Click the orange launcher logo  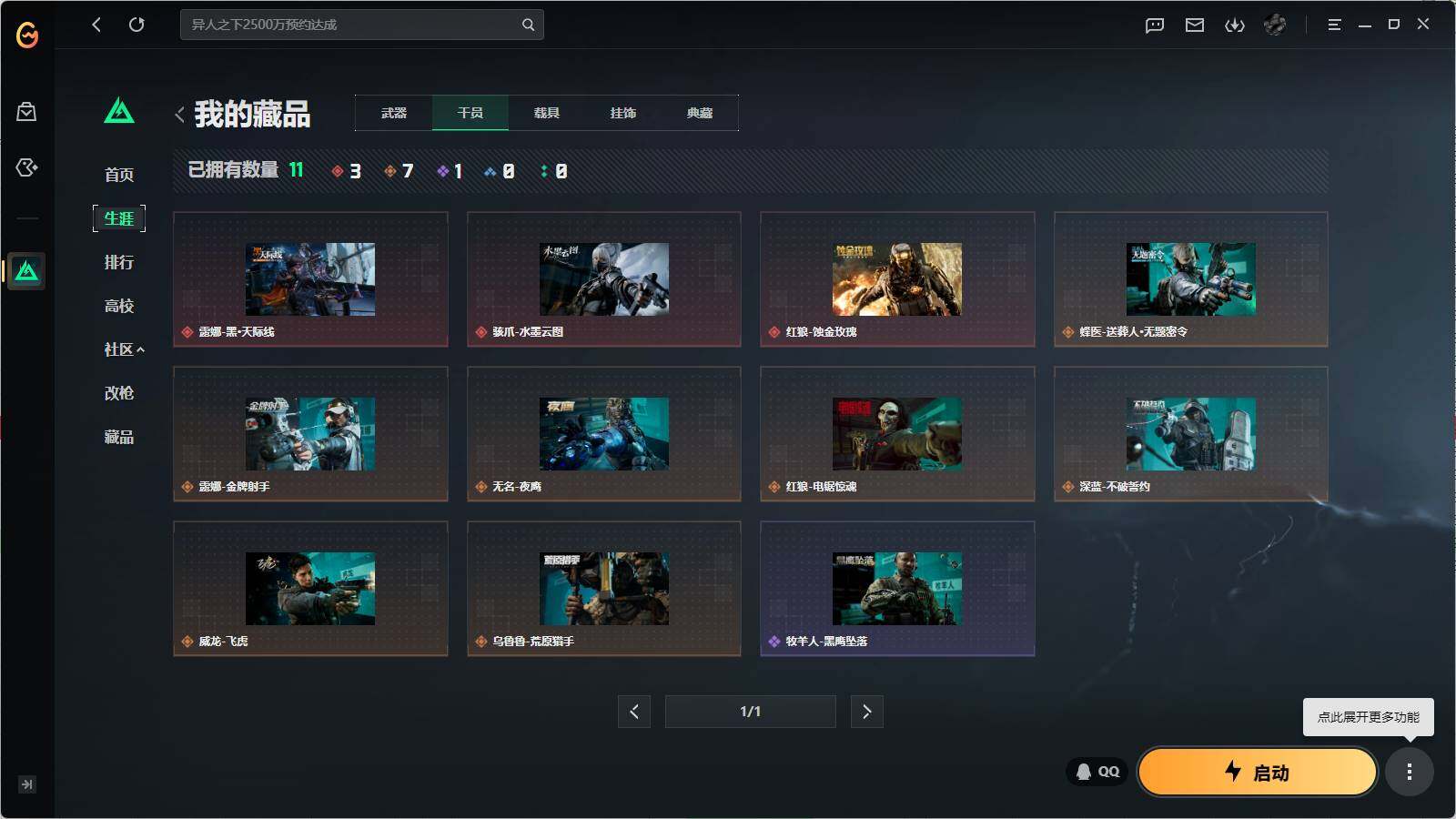click(x=27, y=35)
